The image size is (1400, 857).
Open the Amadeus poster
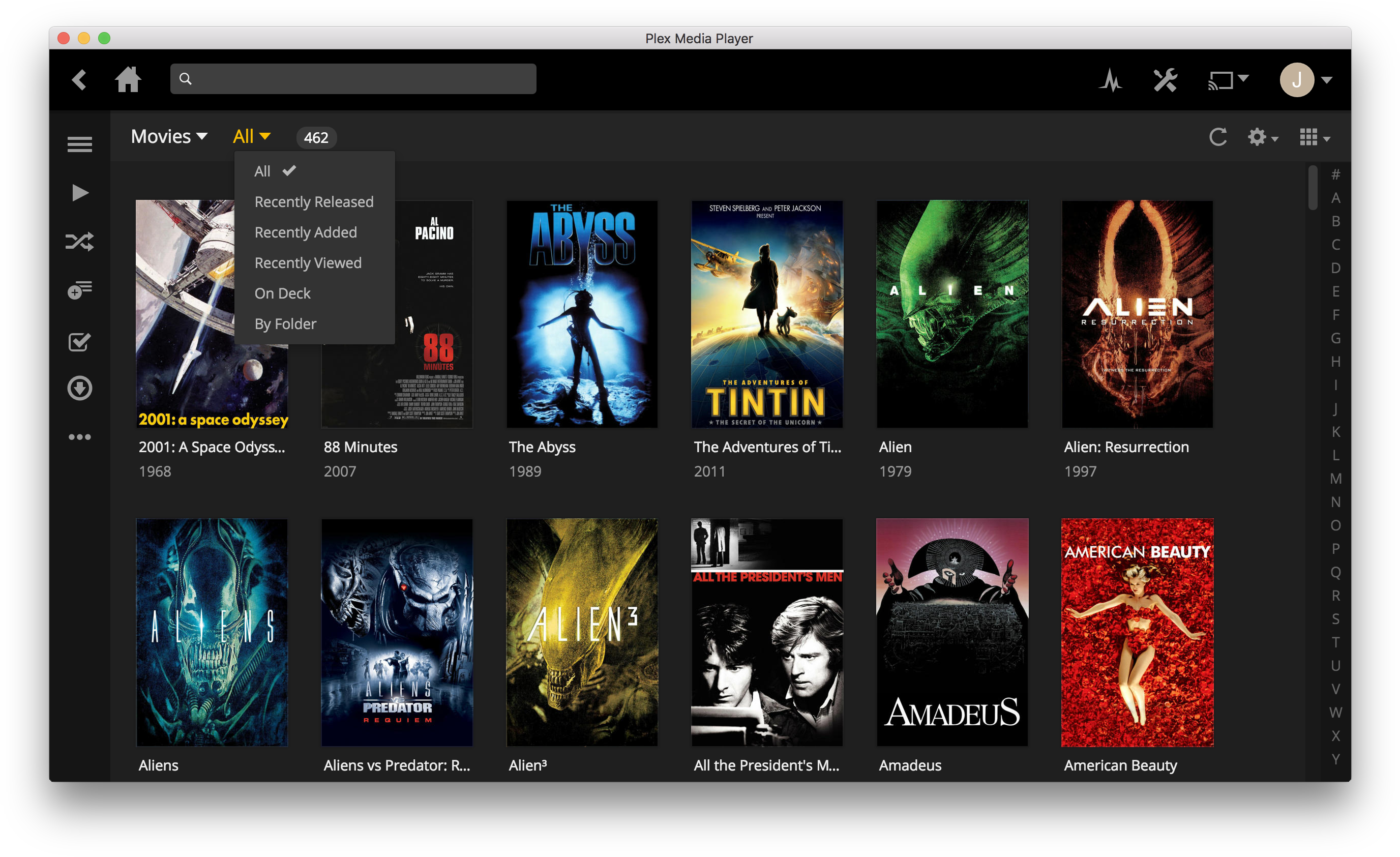tap(952, 632)
